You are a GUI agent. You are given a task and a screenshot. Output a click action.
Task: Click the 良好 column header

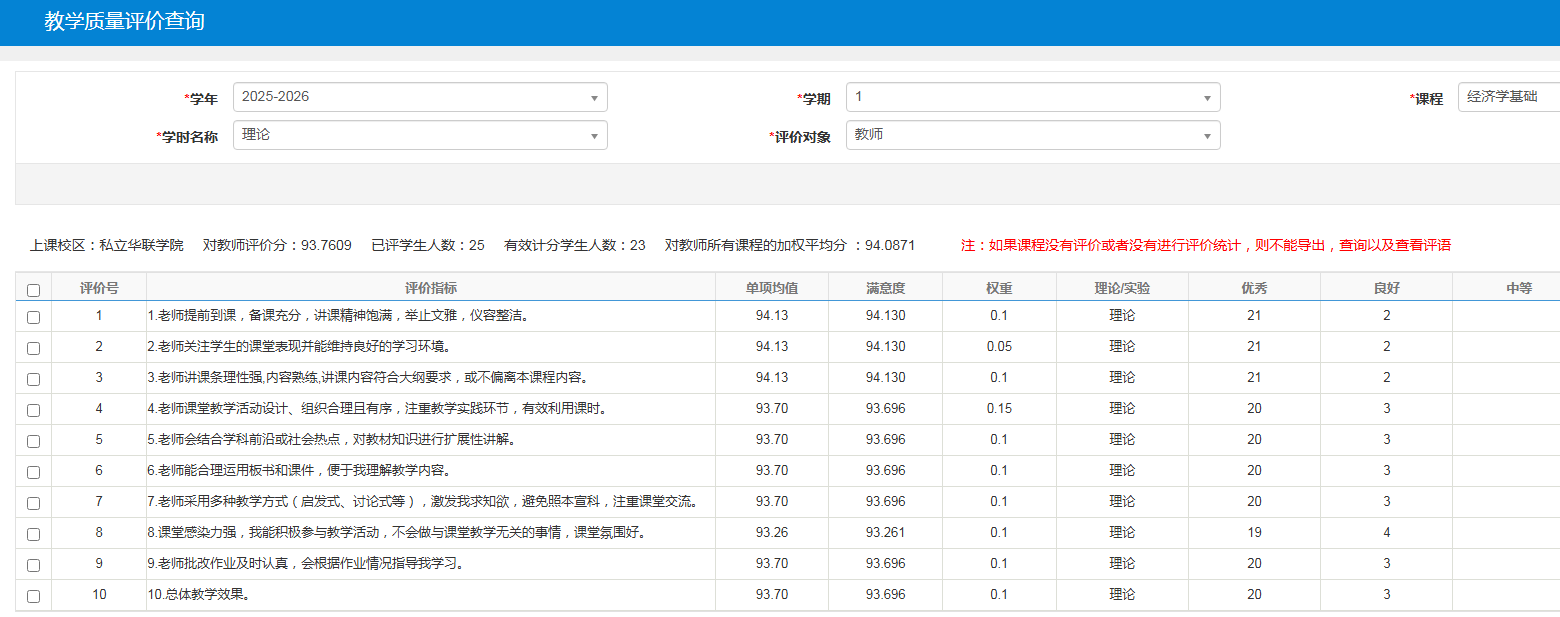pyautogui.click(x=1386, y=288)
